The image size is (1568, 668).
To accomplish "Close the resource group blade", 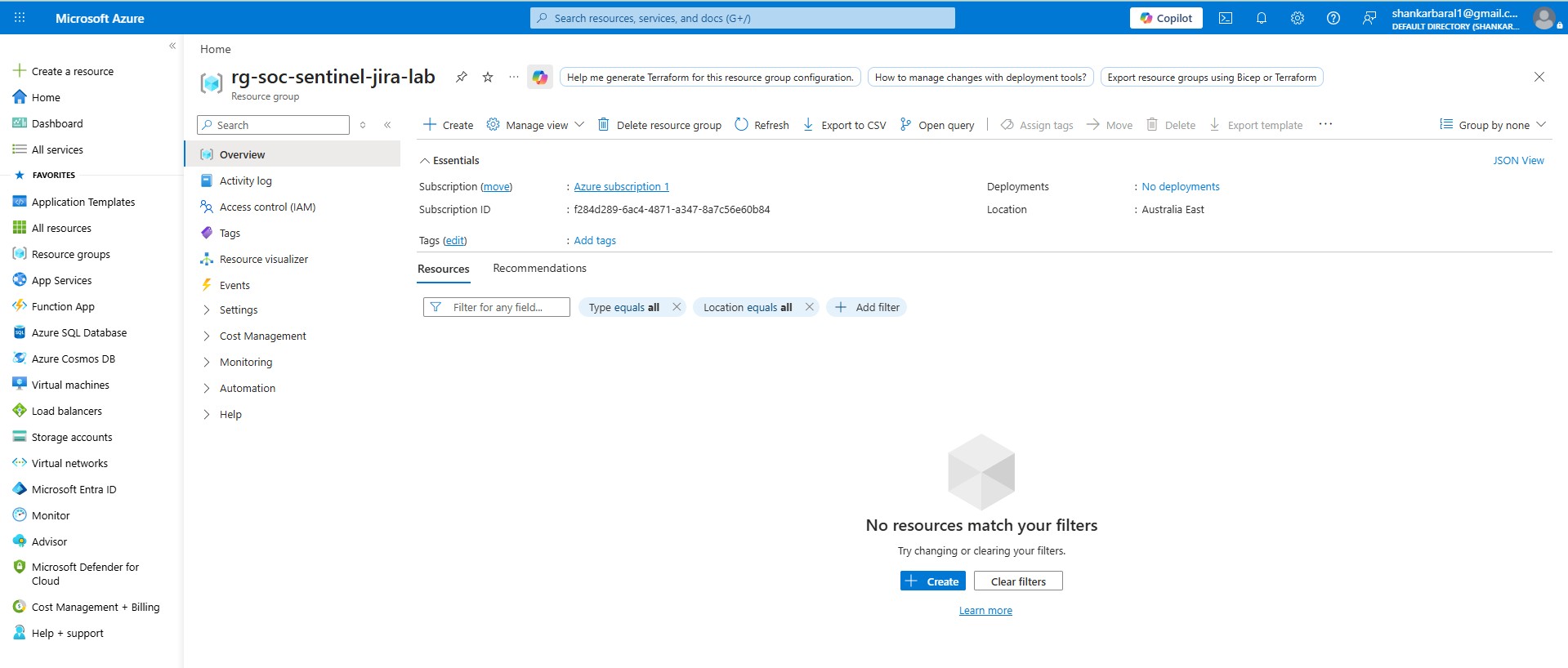I will pos(1539,77).
